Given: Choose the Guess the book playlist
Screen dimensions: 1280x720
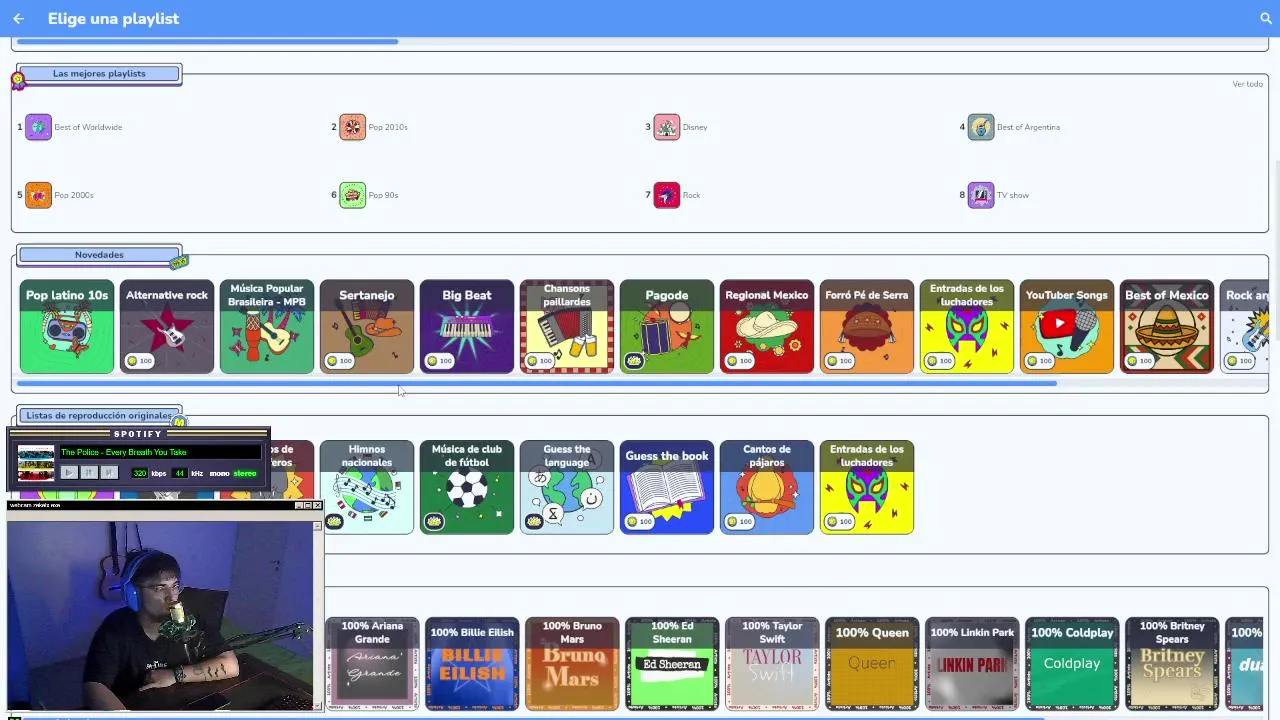Looking at the screenshot, I should pyautogui.click(x=667, y=487).
